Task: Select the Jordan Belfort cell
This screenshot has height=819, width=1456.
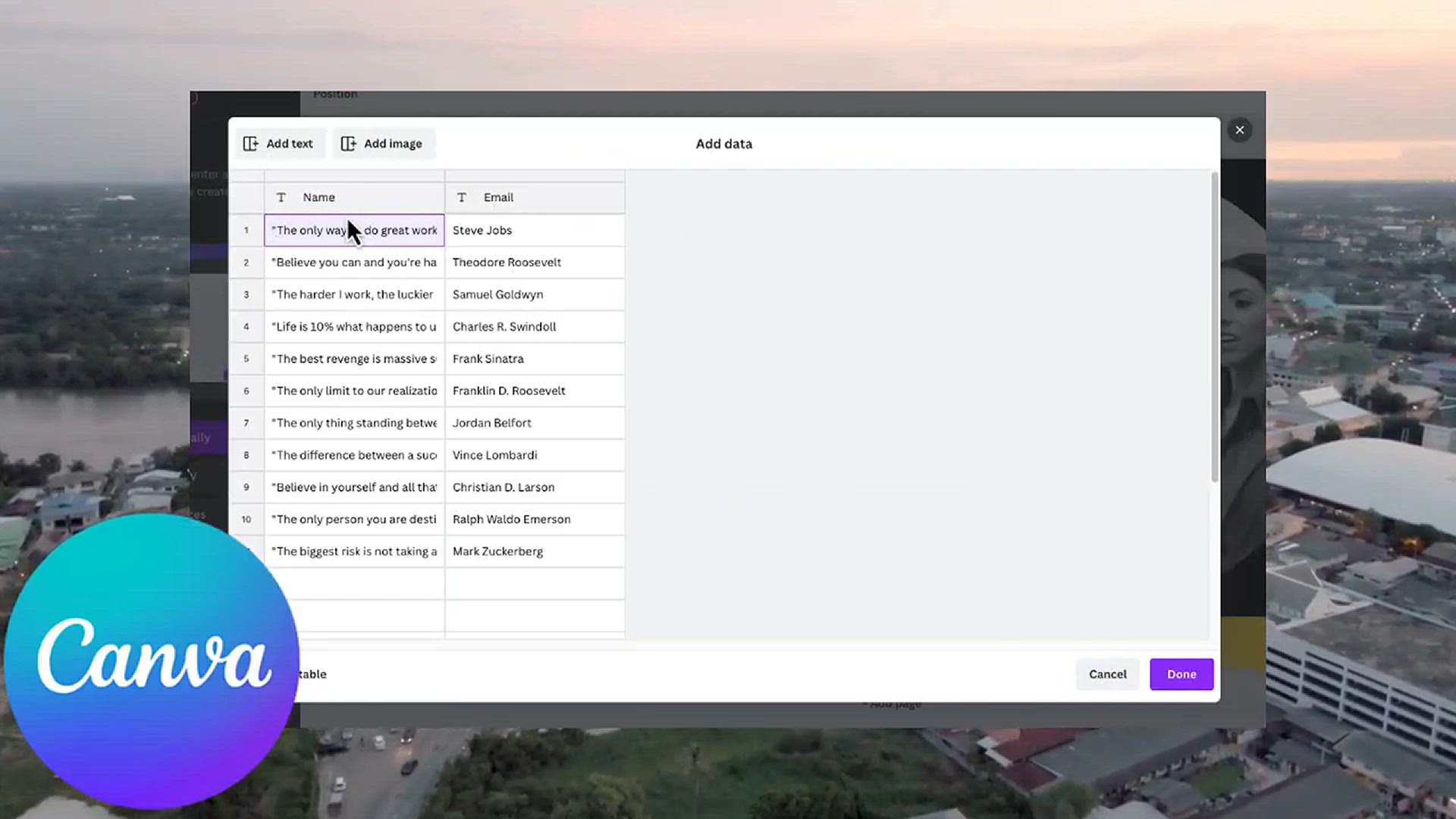Action: click(x=535, y=422)
